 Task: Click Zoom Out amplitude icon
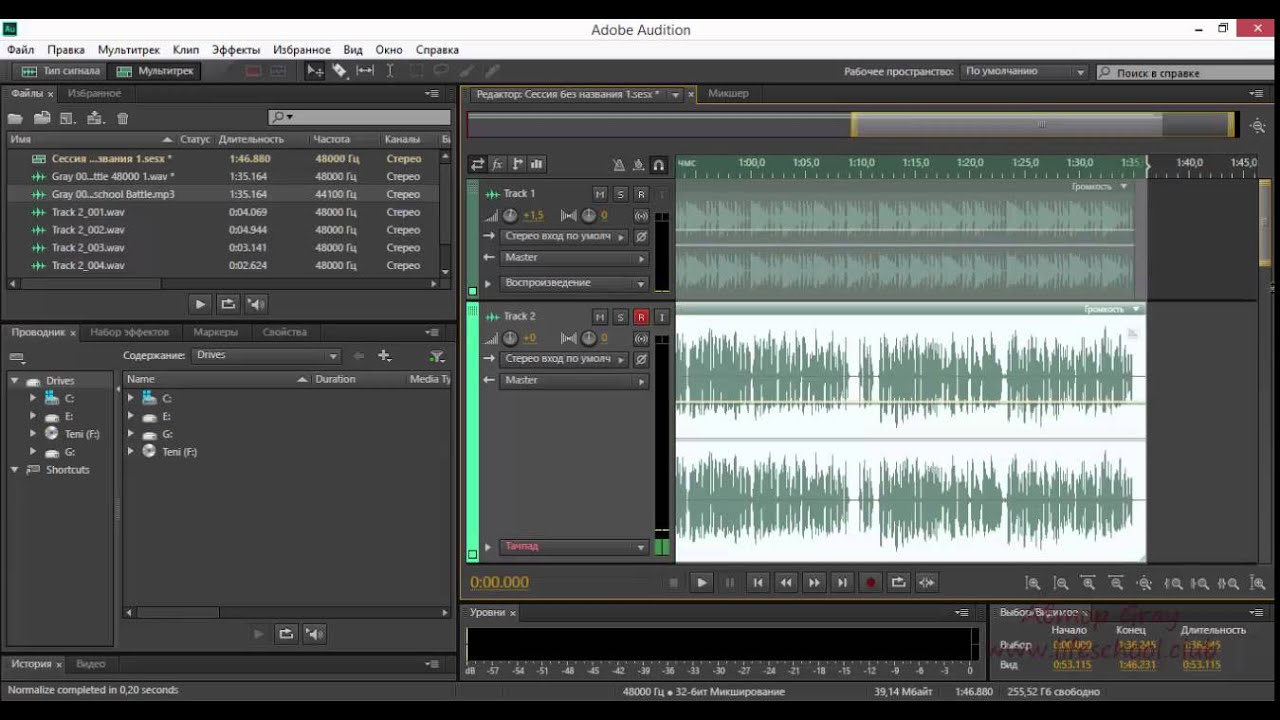click(x=1061, y=583)
